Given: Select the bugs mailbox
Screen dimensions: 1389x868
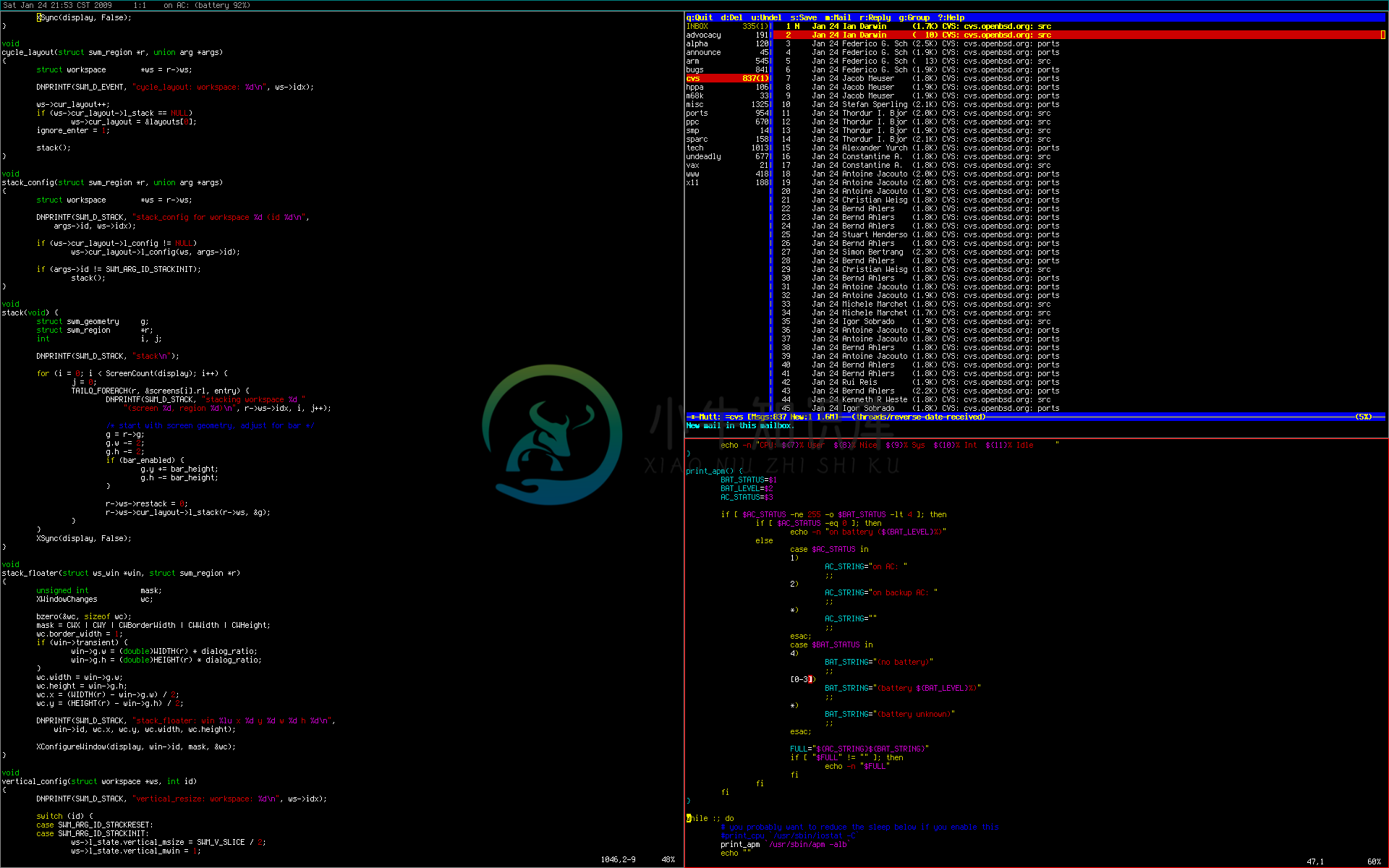Looking at the screenshot, I should (x=727, y=69).
